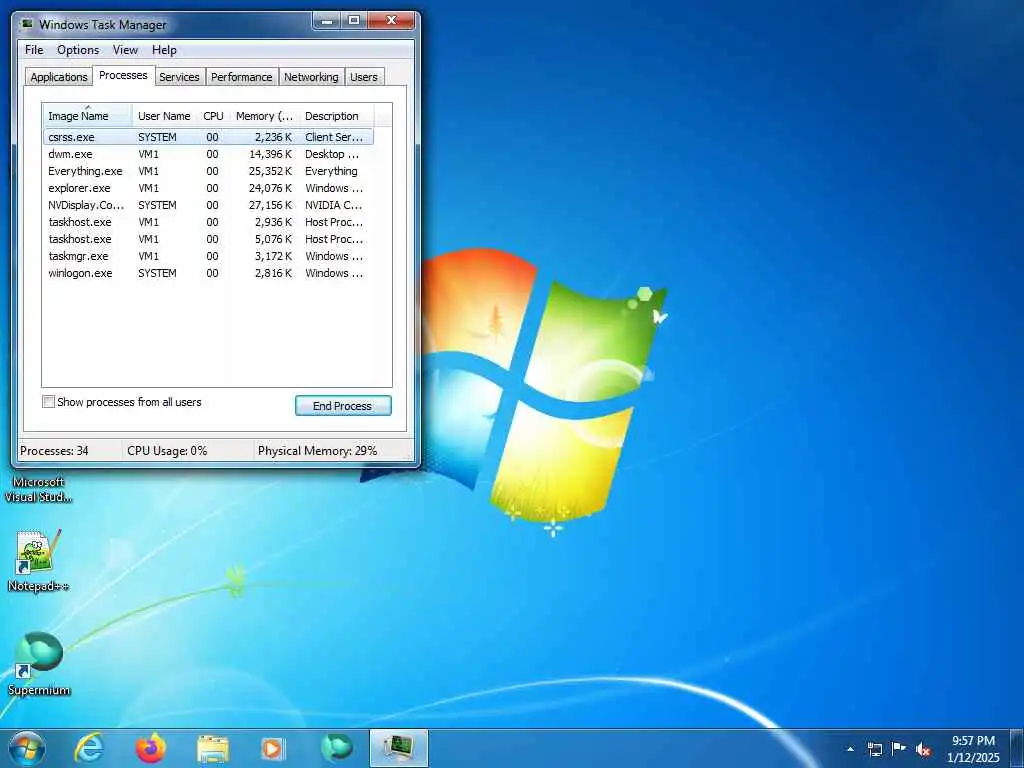1024x768 pixels.
Task: Click the Task Manager title bar icon
Action: (27, 24)
